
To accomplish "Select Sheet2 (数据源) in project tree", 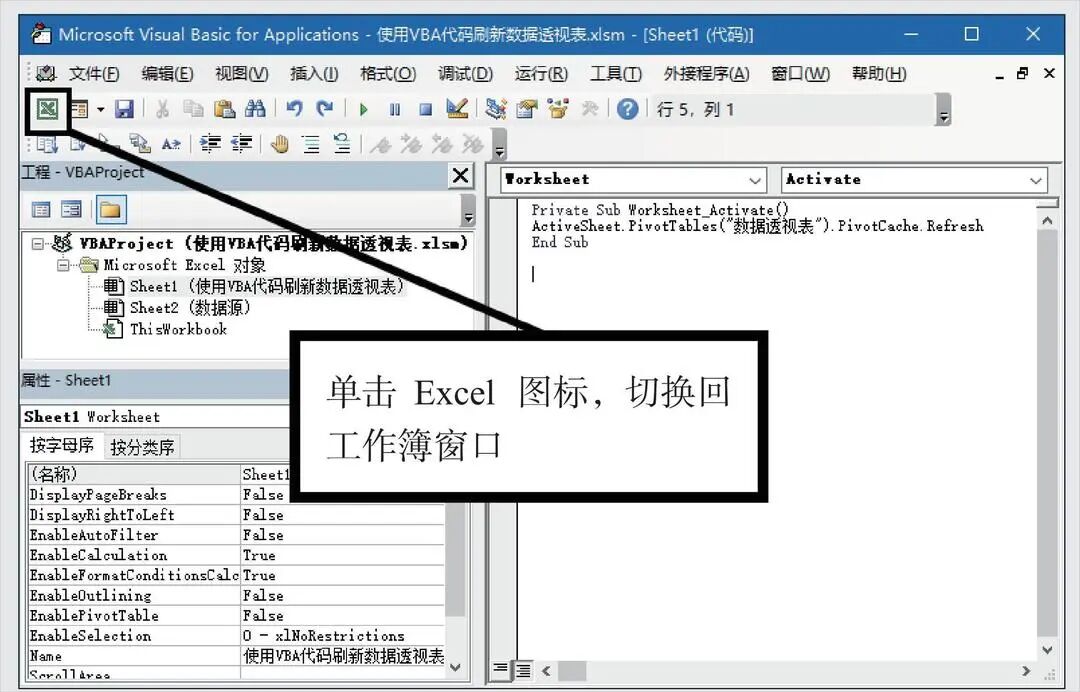I will 189,308.
